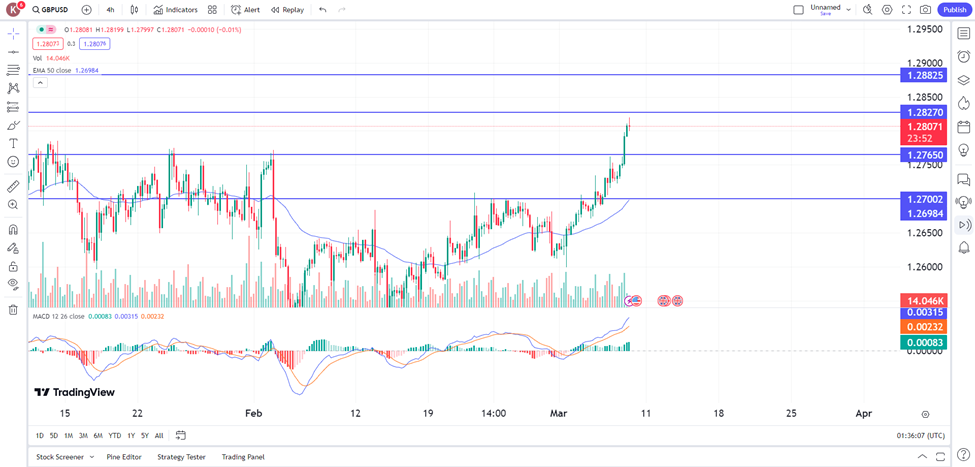Remove drawings with trash icon
Viewport: 975px width, 467px height.
pyautogui.click(x=13, y=310)
